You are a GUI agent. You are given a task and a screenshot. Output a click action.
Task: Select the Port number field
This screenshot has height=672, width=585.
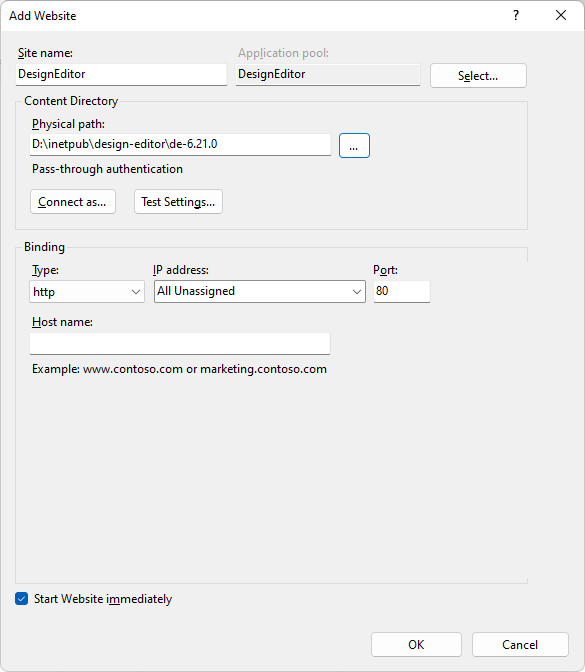[402, 291]
